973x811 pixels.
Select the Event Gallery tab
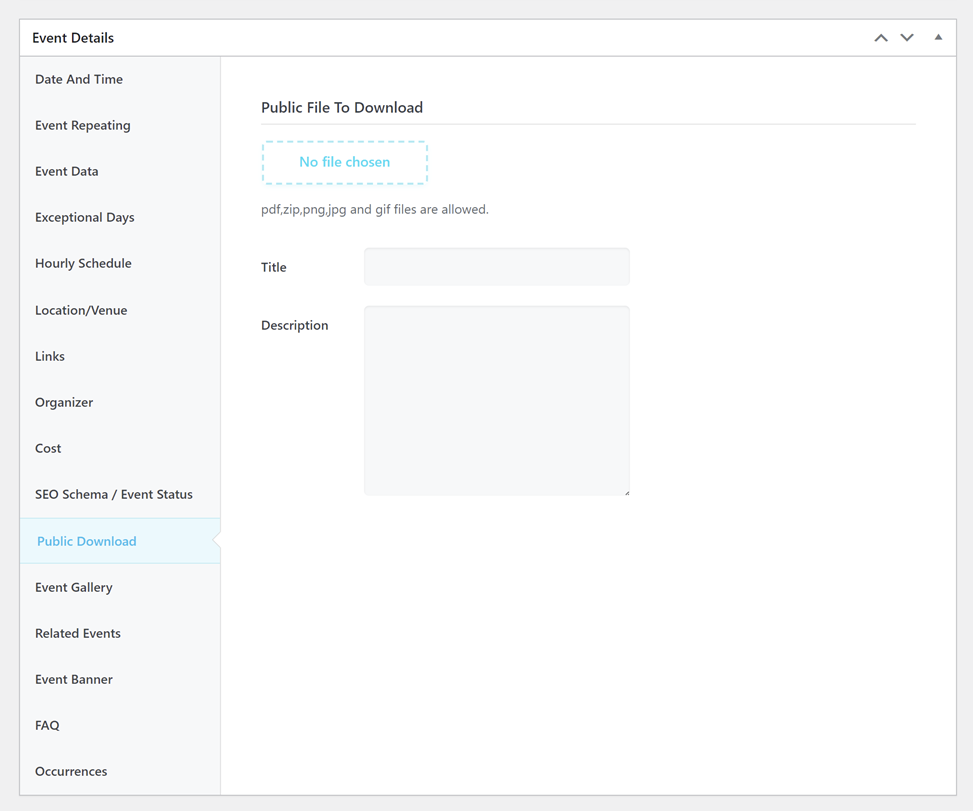coord(74,587)
